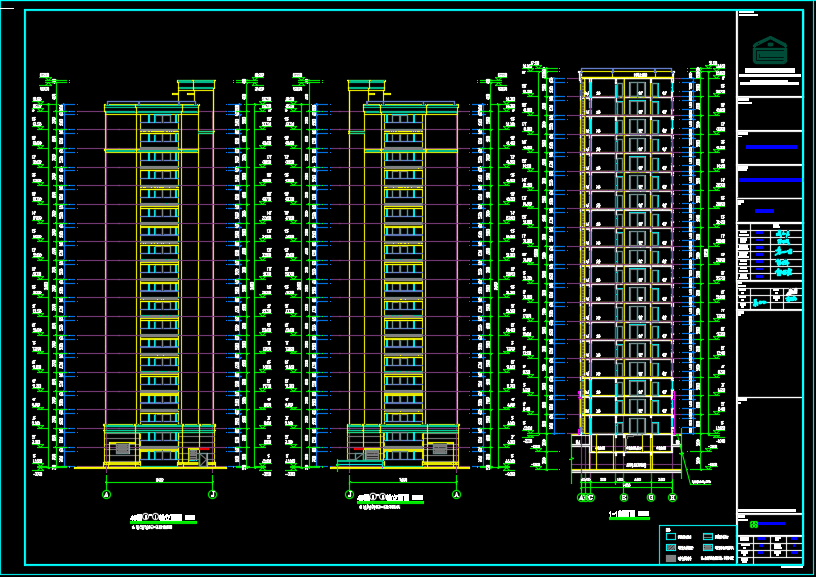Select axis bubble E under the section drawing

click(x=624, y=497)
